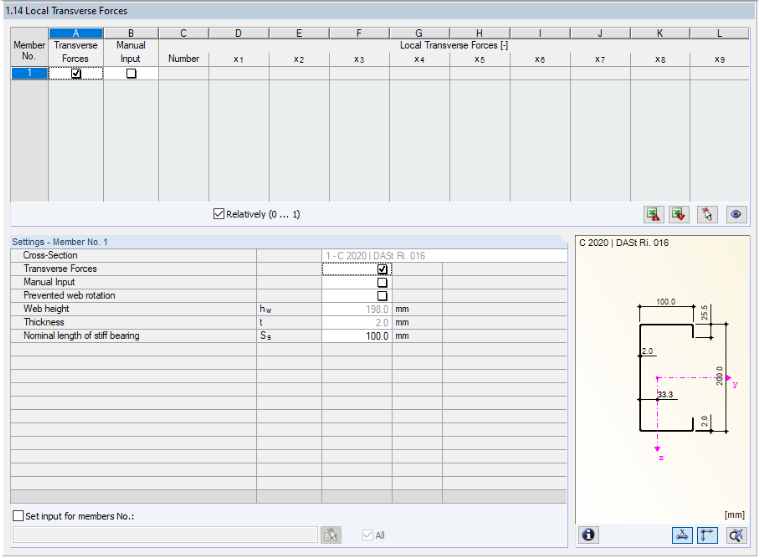Click the cross-section title 'C 2020 | DASt Ri. 016'

click(624, 242)
